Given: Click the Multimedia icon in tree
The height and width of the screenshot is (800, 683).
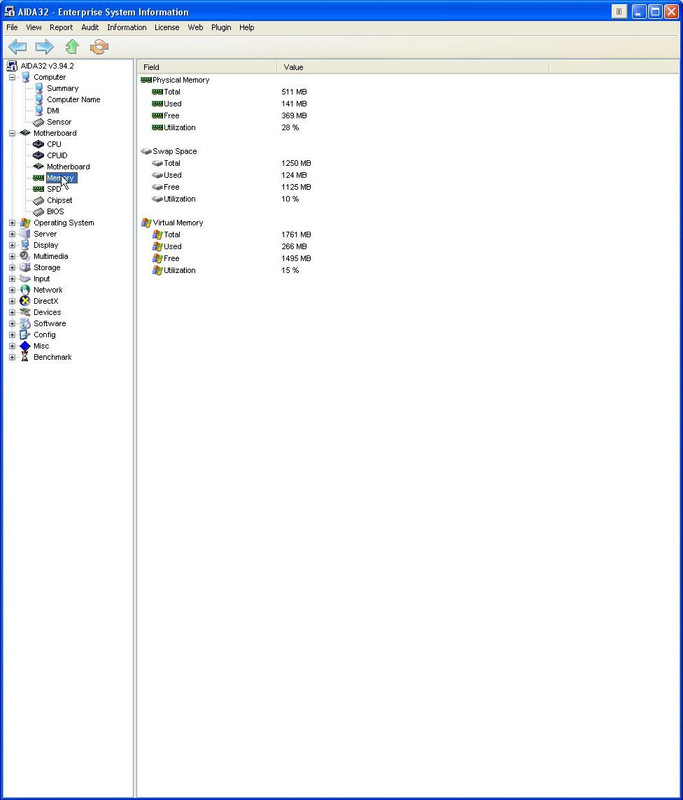Looking at the screenshot, I should tap(25, 256).
